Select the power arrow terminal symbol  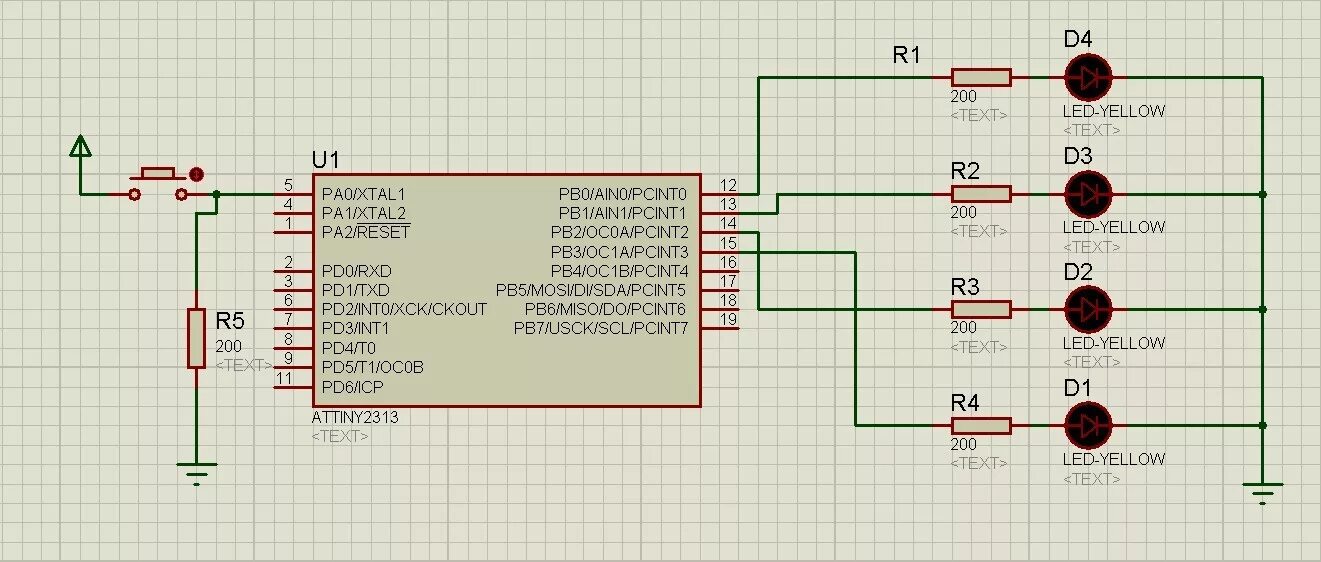tap(80, 147)
